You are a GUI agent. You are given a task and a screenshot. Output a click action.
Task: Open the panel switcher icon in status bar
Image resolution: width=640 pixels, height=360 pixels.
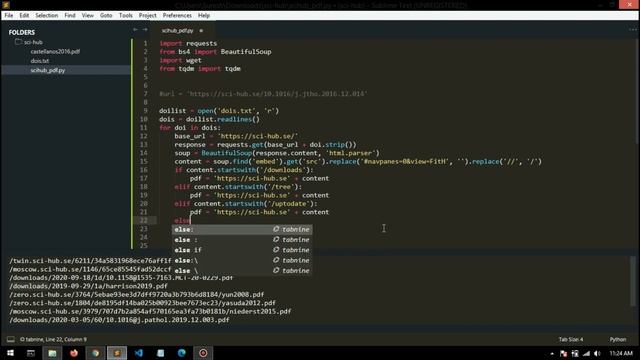coord(11,340)
